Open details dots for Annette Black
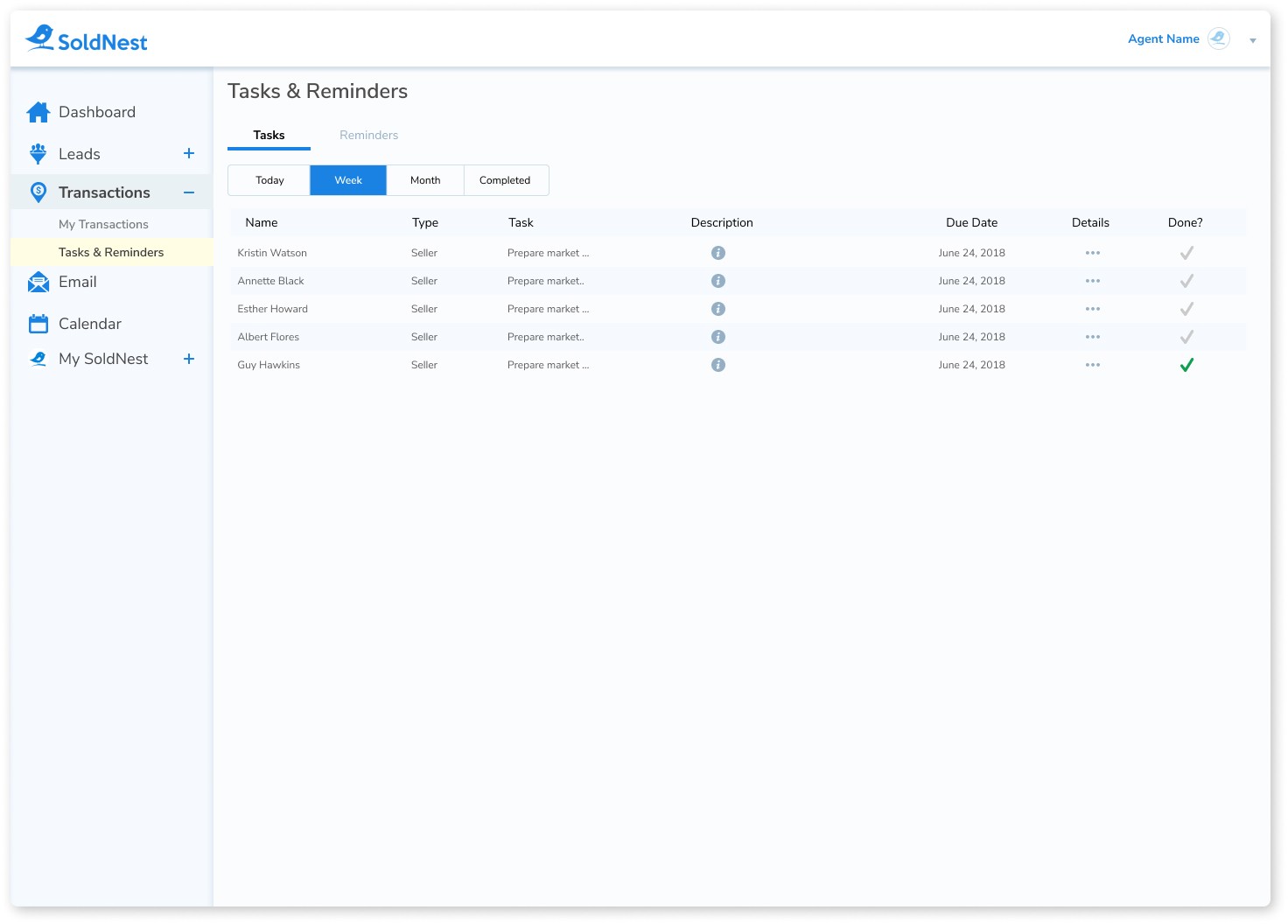Viewport: 1288px width, 924px height. tap(1093, 281)
